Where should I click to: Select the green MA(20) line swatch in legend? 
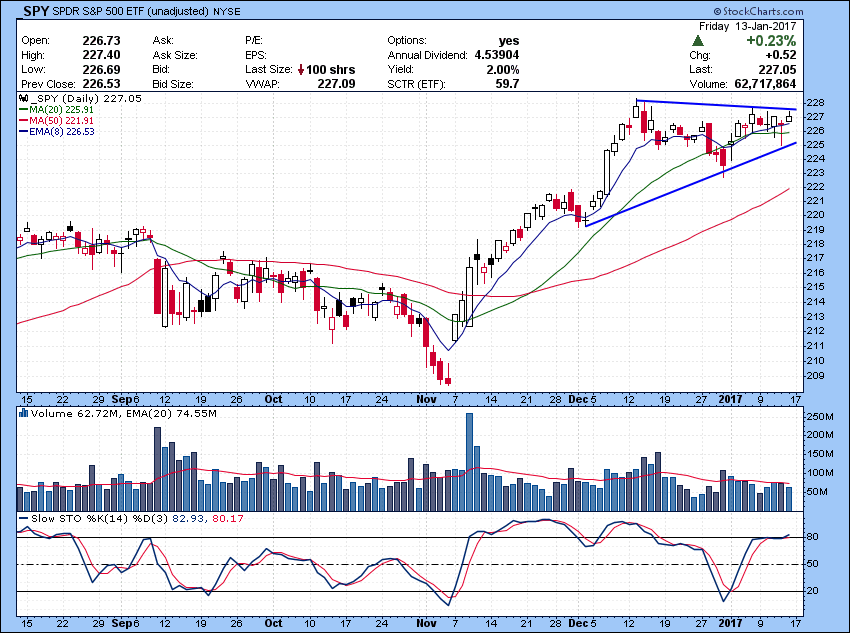coord(23,109)
